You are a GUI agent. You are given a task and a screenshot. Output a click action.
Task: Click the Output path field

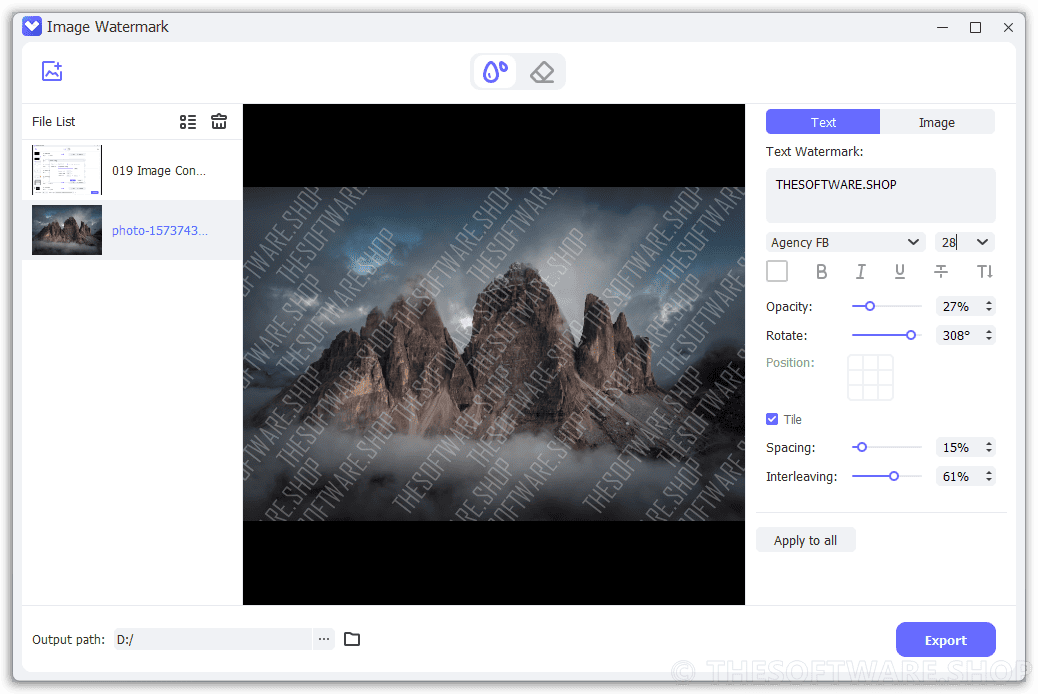tap(212, 639)
